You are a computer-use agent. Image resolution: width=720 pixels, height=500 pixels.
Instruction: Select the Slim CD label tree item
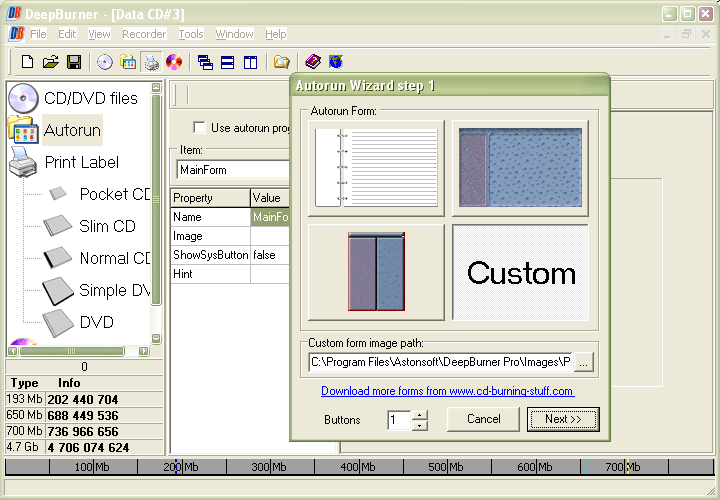(x=107, y=226)
